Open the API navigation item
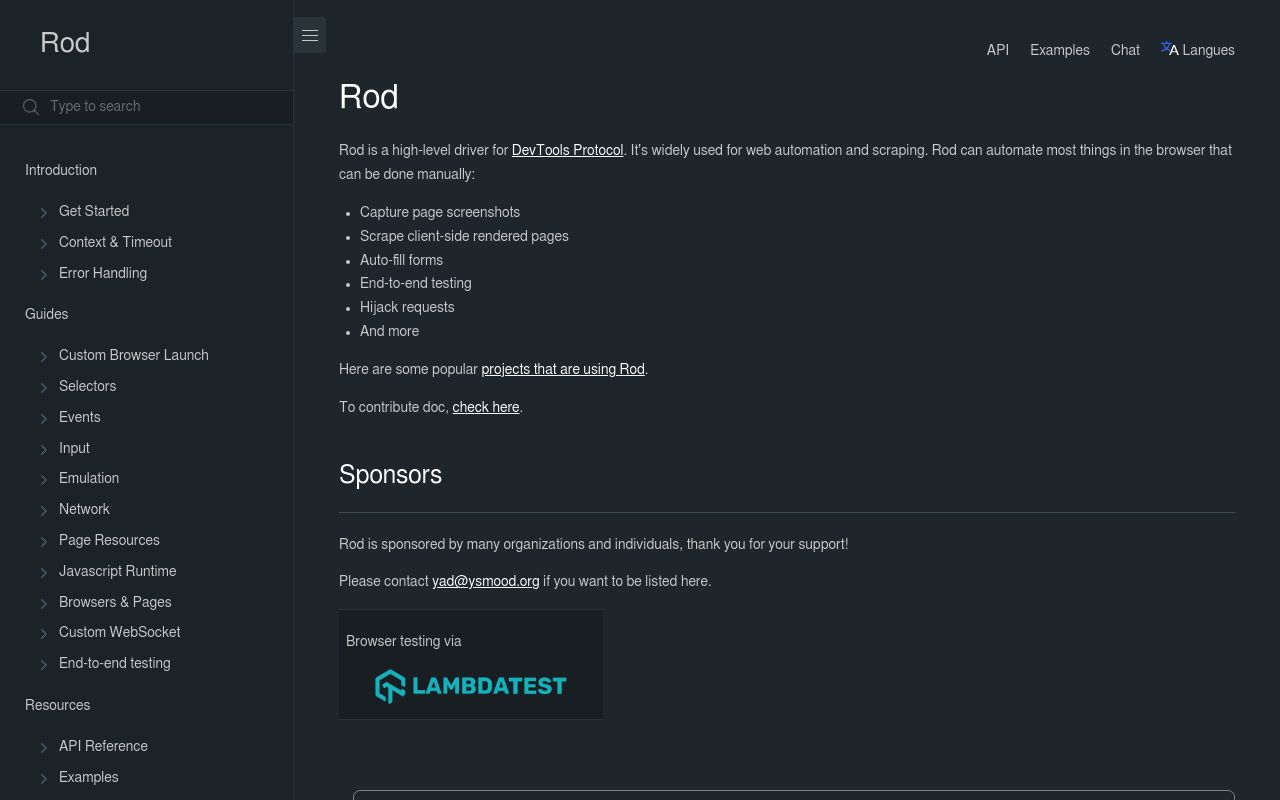 click(997, 50)
